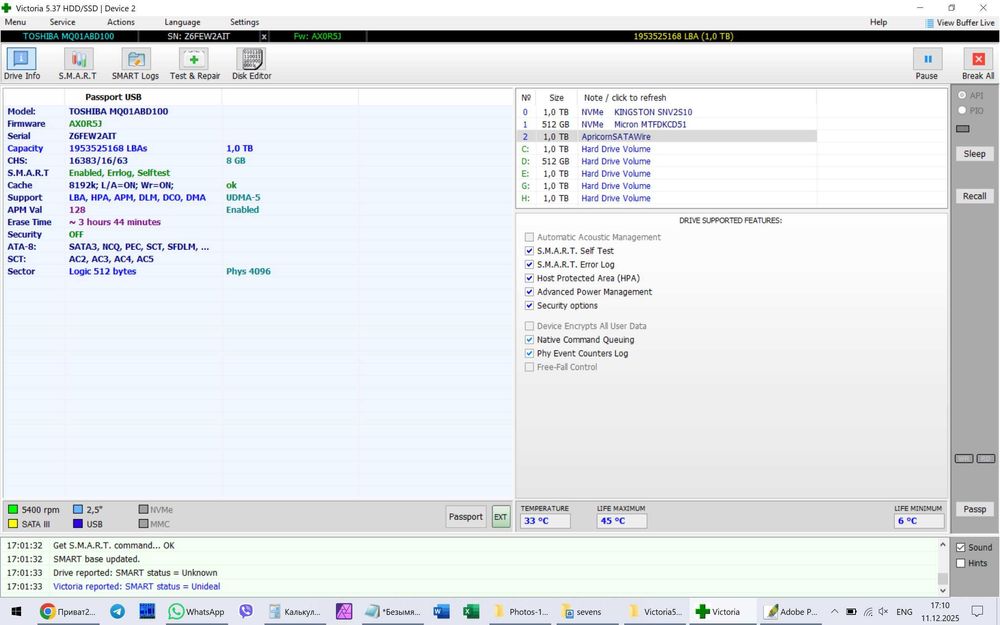Open the Actions menu

(121, 22)
